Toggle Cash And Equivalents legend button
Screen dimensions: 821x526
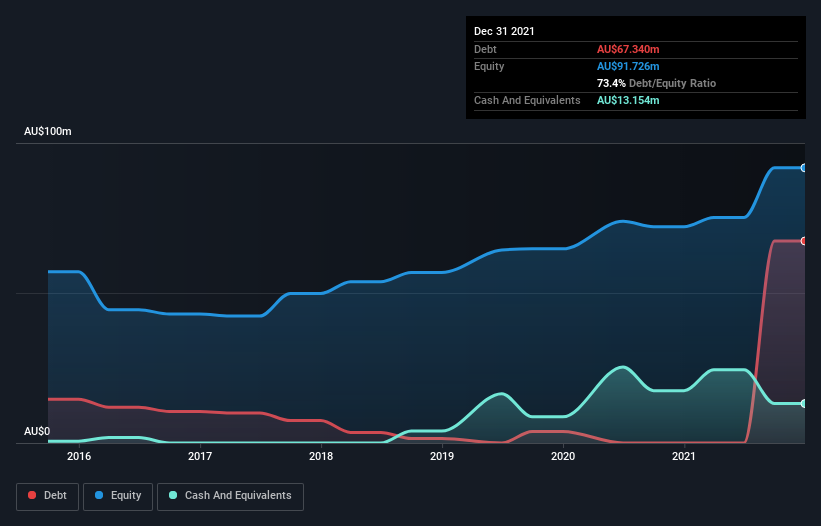coord(230,496)
